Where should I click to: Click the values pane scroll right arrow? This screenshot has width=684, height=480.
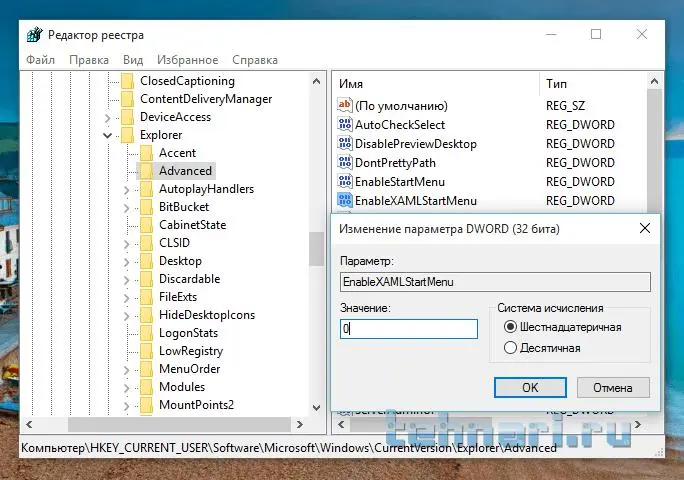(638, 424)
